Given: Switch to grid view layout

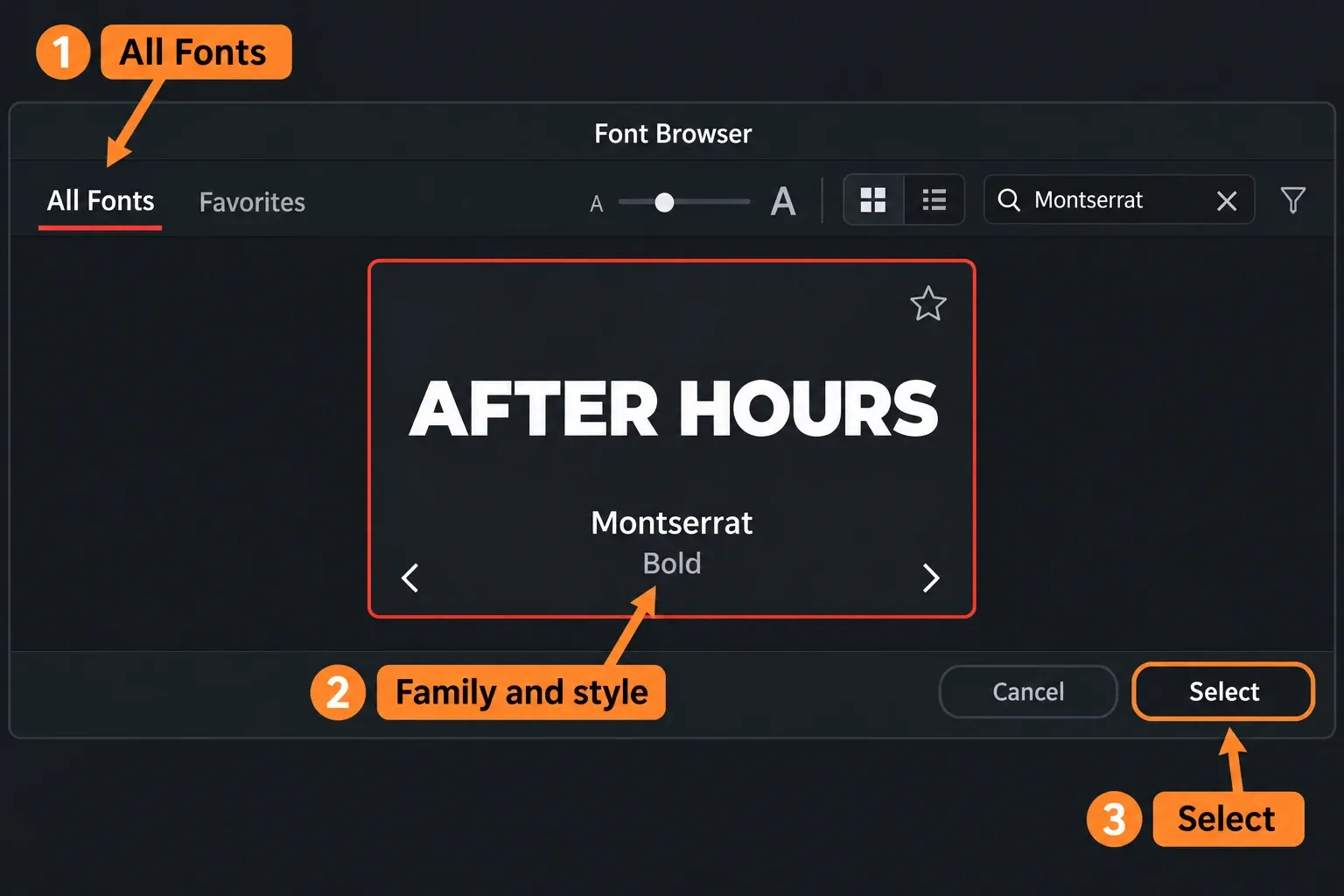Looking at the screenshot, I should pos(873,199).
